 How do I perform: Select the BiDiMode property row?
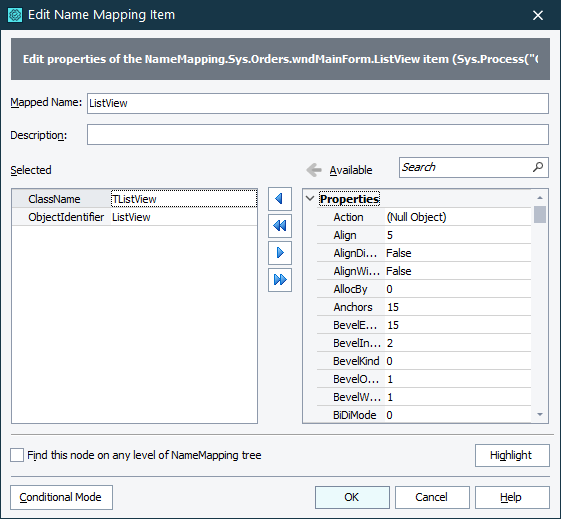point(424,415)
